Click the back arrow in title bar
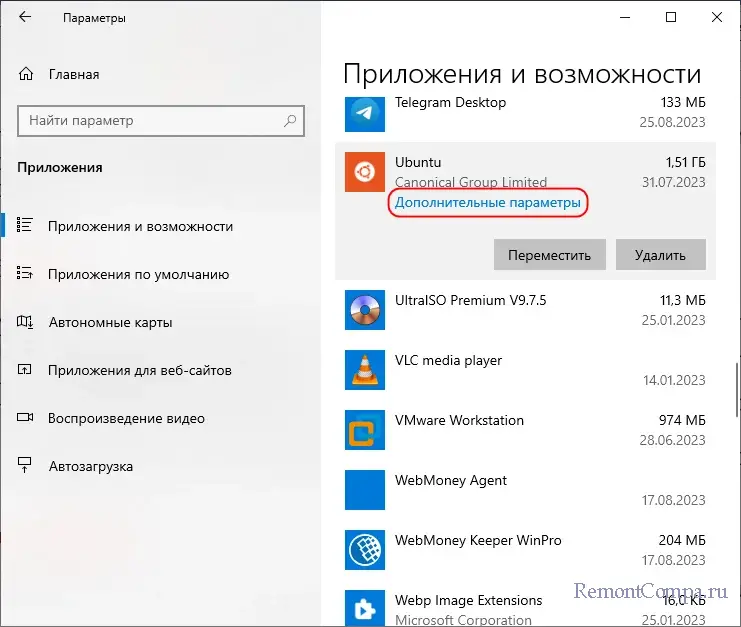Screen dimensions: 741x627 pos(26,18)
